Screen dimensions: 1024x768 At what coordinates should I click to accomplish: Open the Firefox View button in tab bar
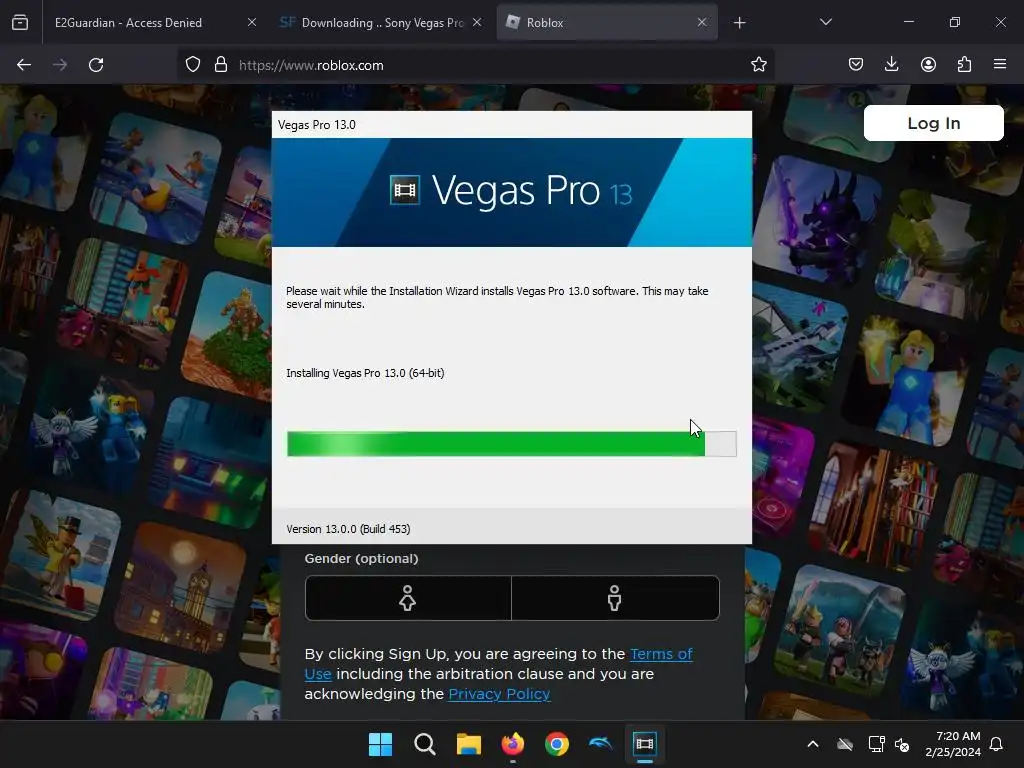20,23
